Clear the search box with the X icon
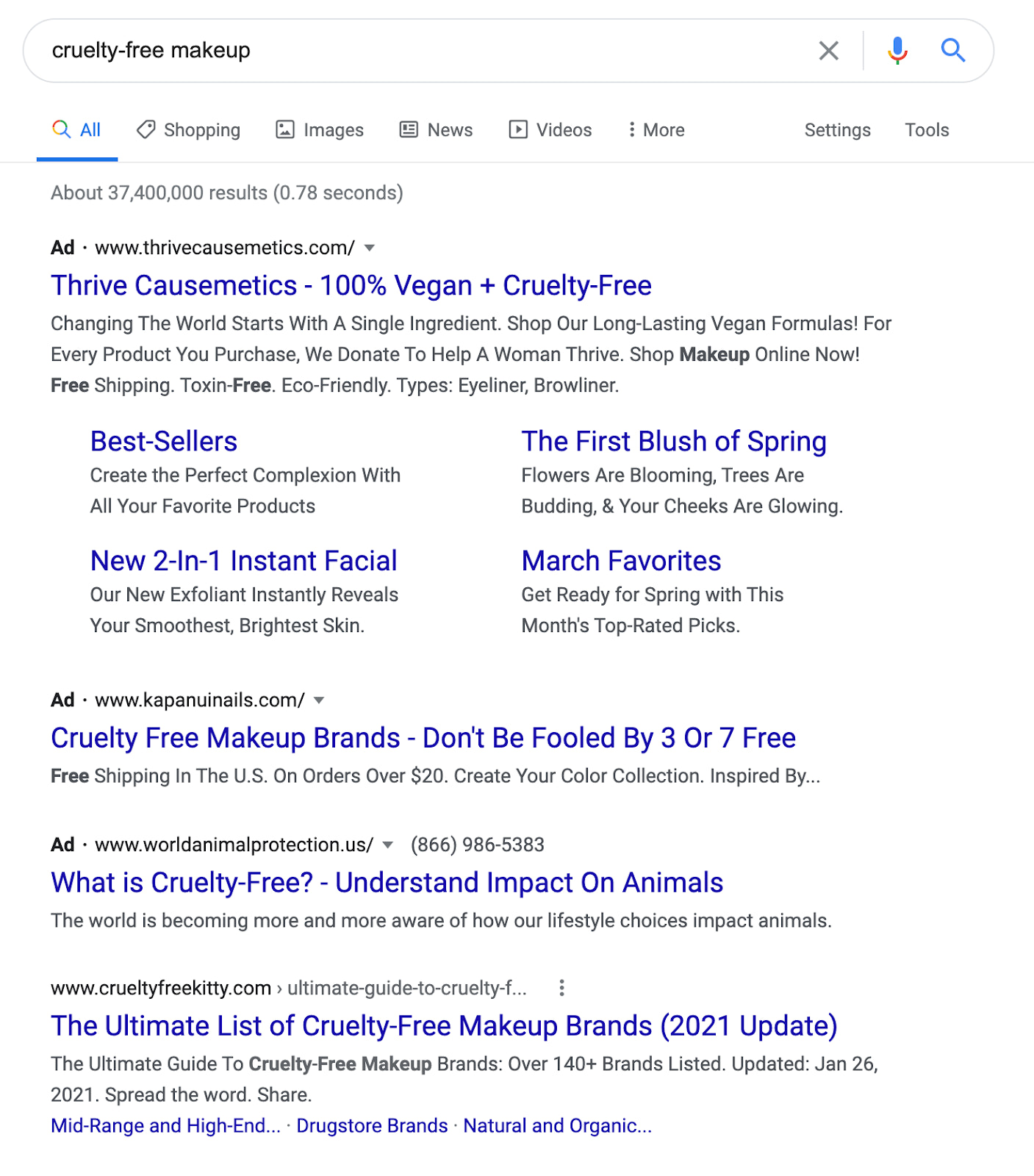 coord(828,51)
